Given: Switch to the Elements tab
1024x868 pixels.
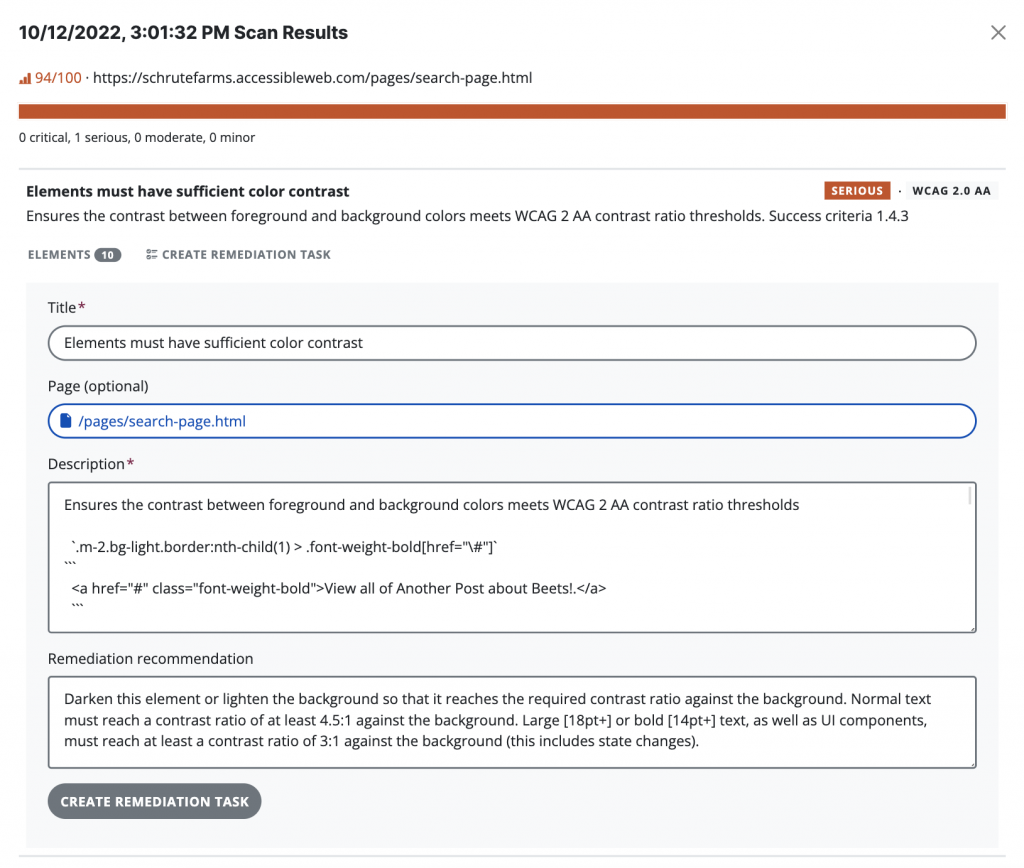Looking at the screenshot, I should point(74,255).
